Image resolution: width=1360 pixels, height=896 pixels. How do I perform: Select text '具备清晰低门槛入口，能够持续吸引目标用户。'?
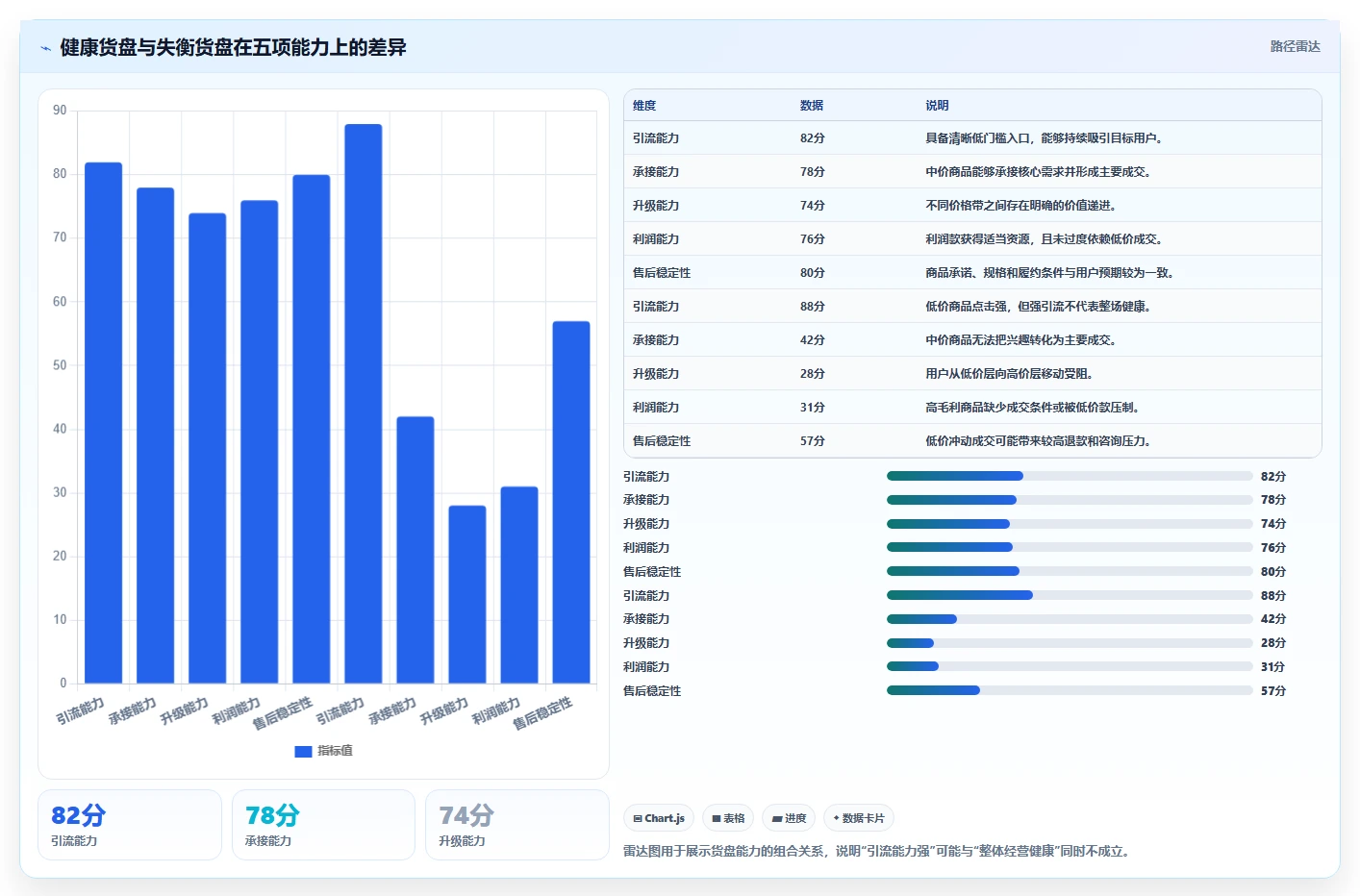coord(1045,138)
